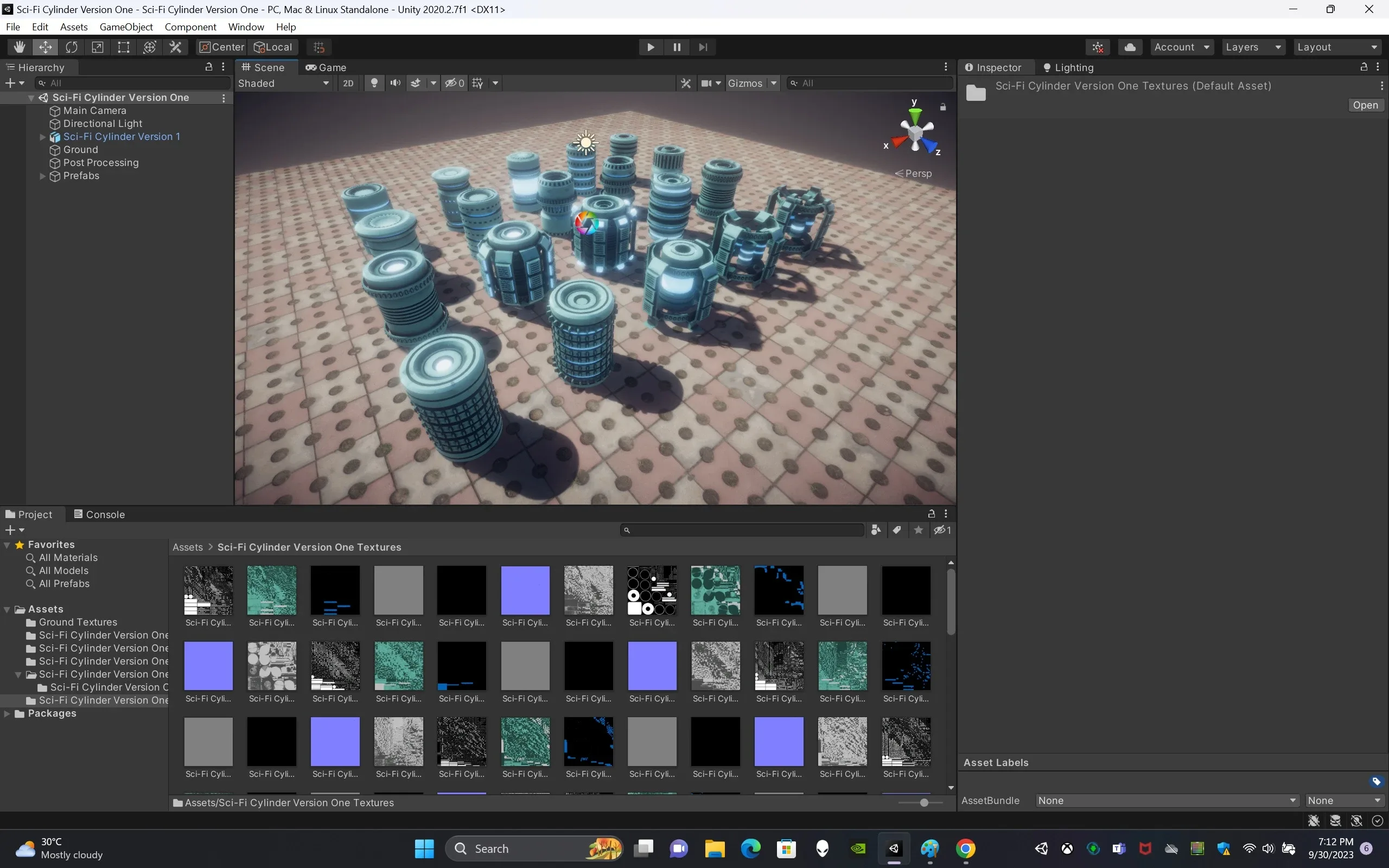1389x868 pixels.
Task: Select the Move tool
Action: [46, 47]
